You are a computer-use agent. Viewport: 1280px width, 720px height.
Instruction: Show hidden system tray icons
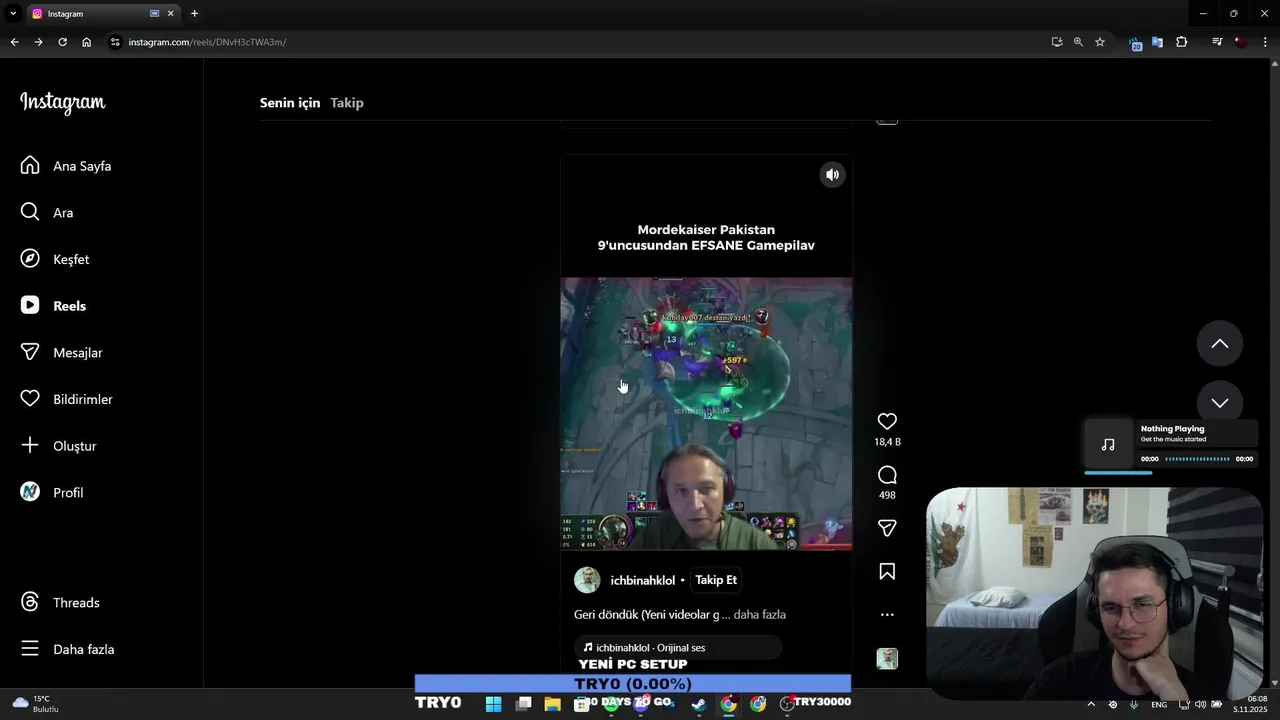(1091, 705)
